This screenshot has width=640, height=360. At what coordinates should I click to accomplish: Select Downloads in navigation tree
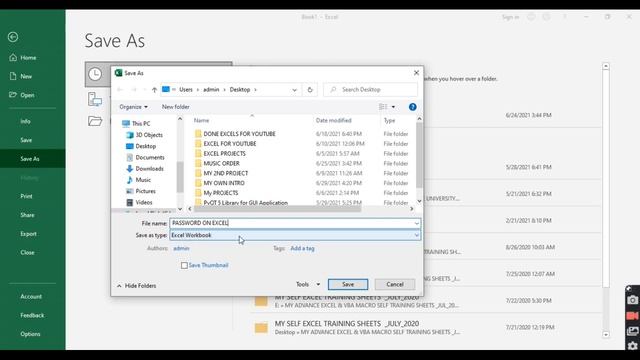[145, 169]
